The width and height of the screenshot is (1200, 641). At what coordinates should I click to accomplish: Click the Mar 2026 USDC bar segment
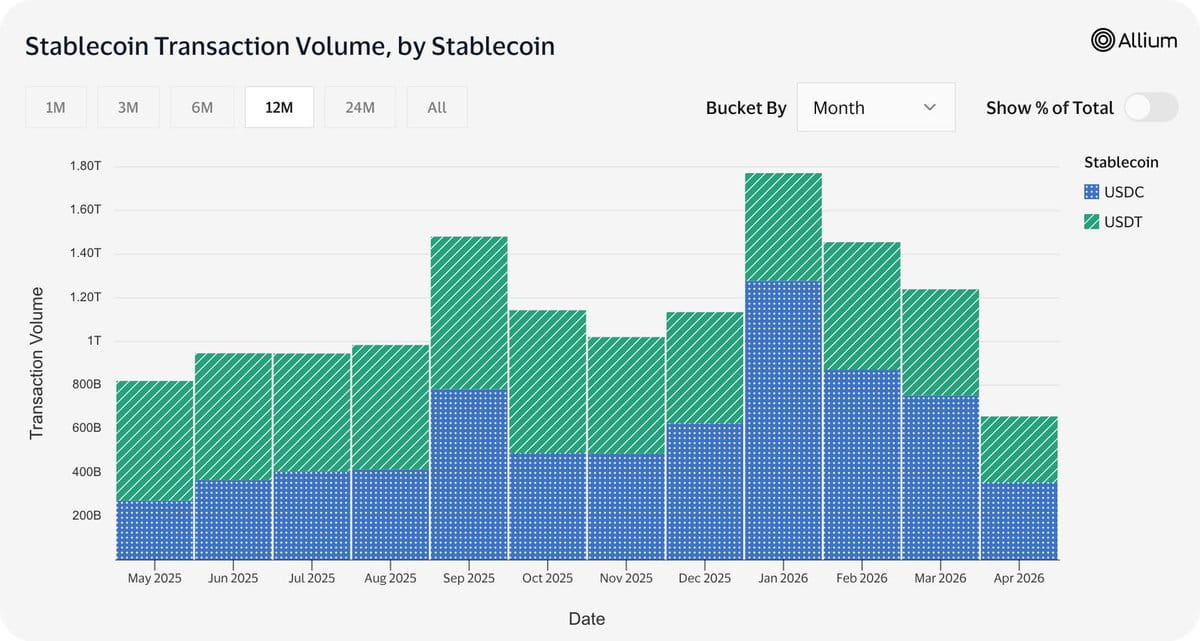(x=940, y=477)
